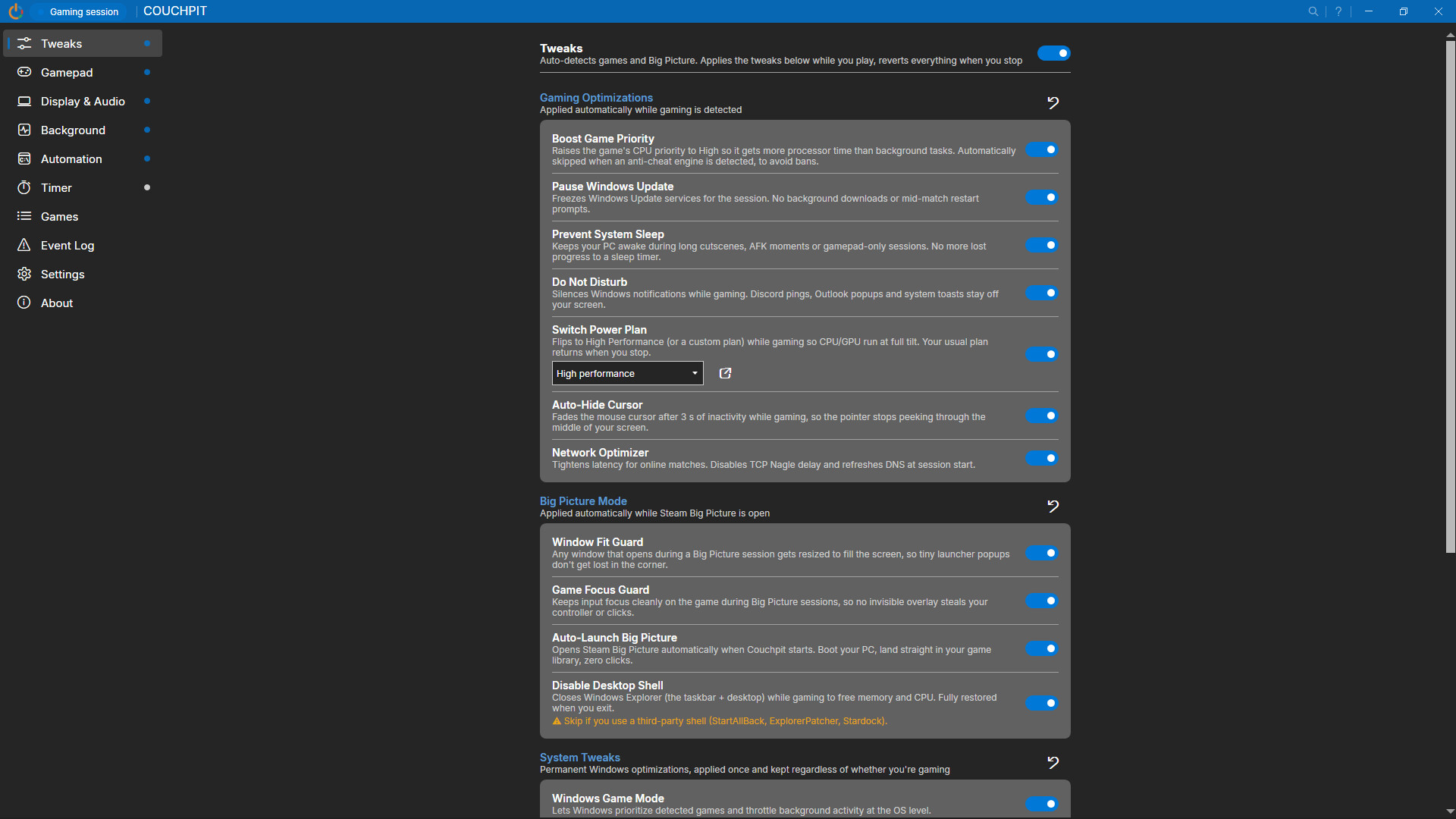Click the Tweaks status dot in sidebar
The image size is (1456, 819).
coord(147,43)
